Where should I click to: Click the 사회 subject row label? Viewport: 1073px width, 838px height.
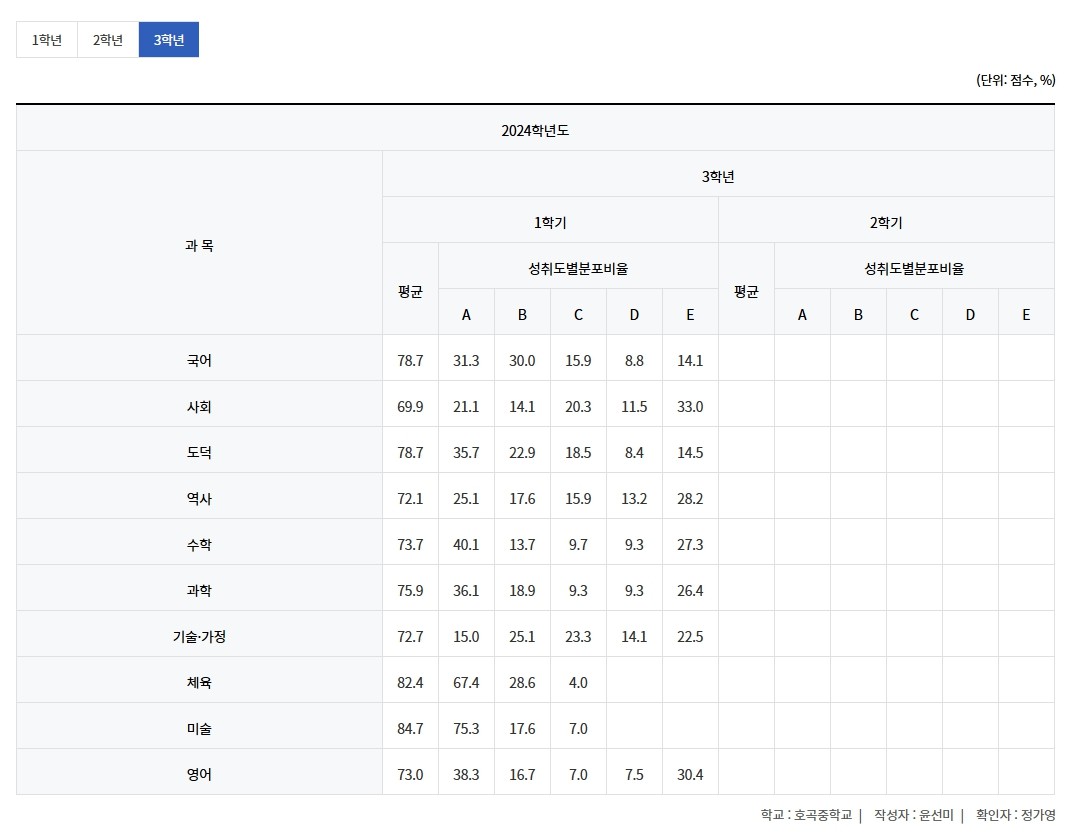[x=199, y=406]
